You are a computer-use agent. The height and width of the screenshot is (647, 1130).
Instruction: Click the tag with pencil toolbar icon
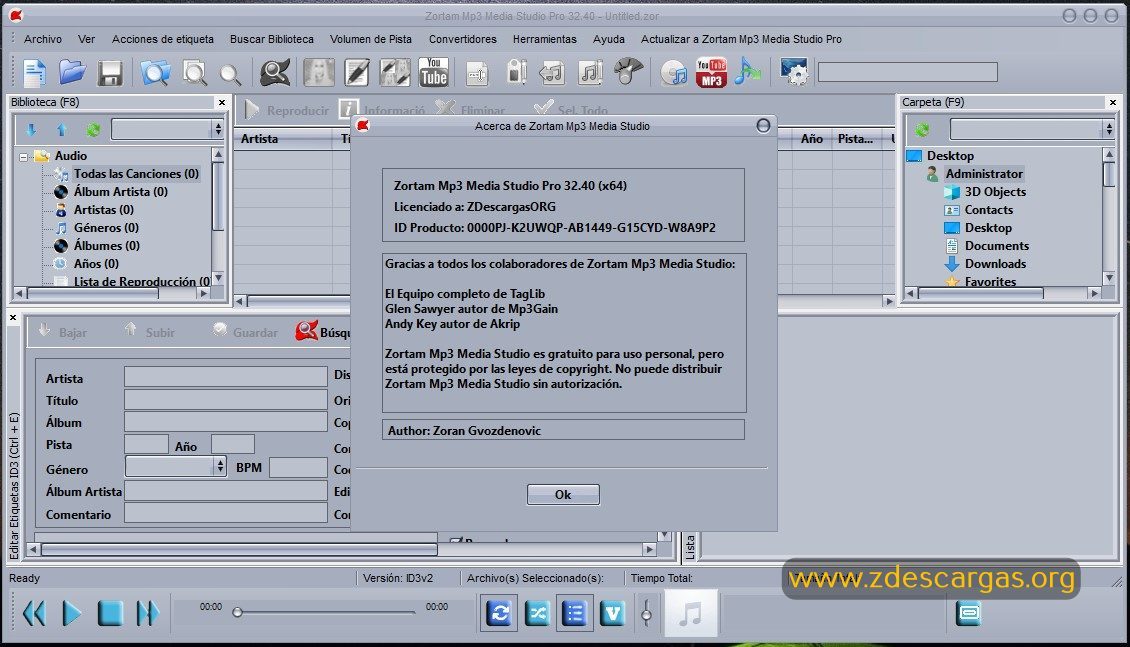(516, 72)
